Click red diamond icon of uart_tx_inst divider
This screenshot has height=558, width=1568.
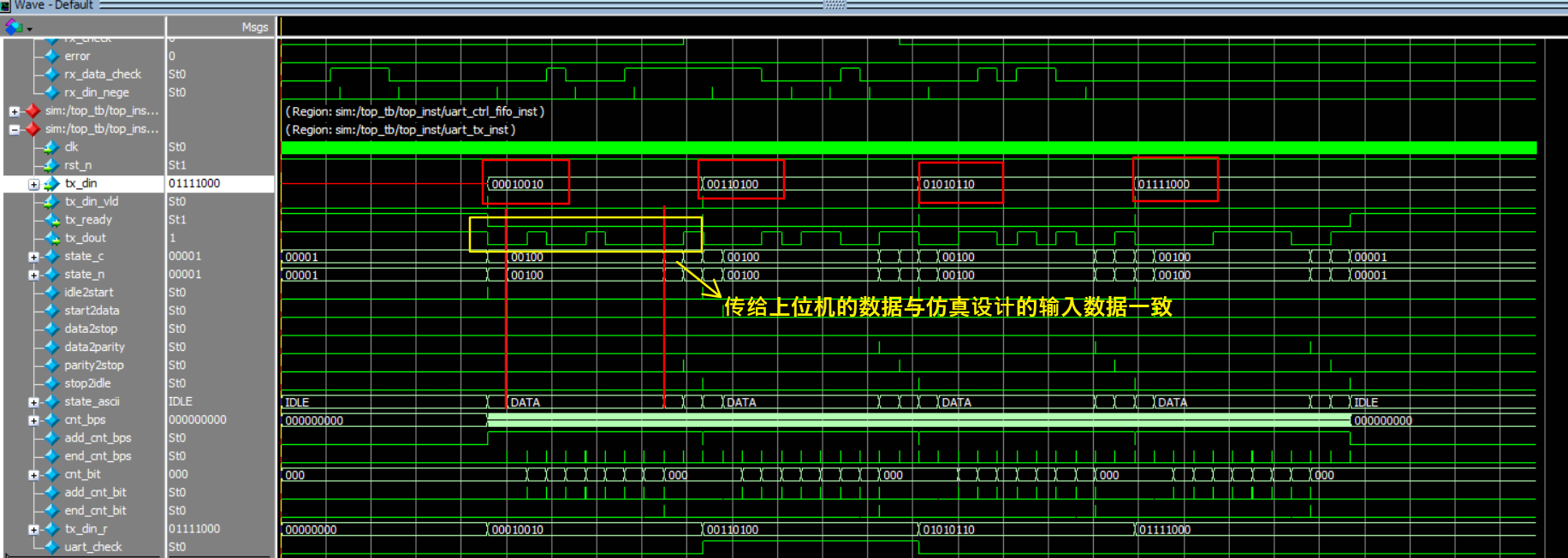pos(33,129)
